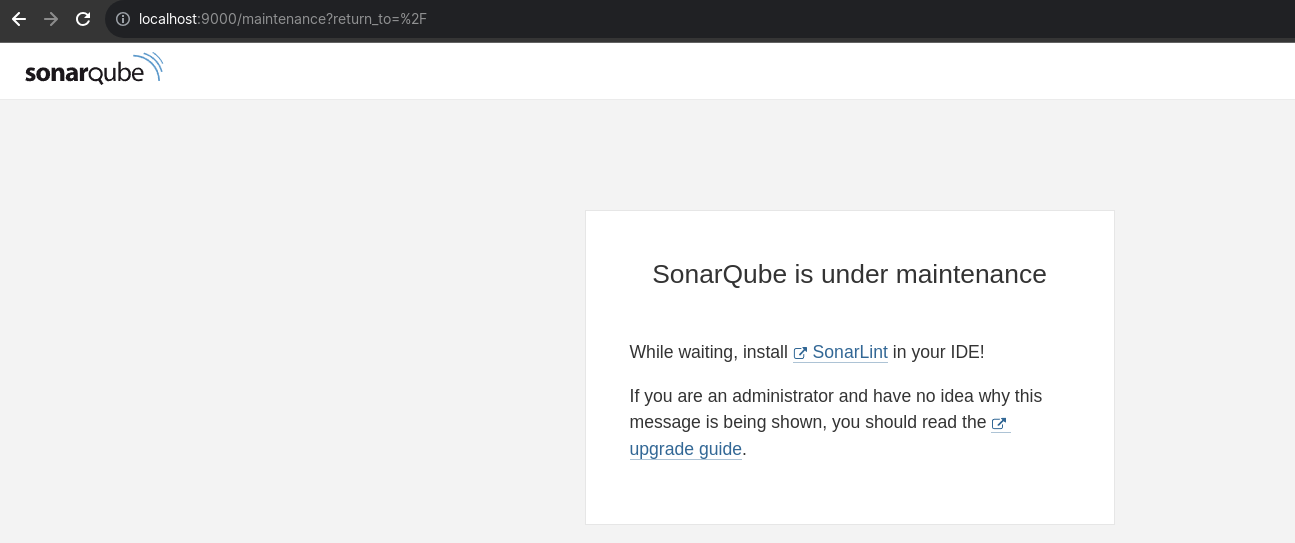Click the SonarQube logo in the header
The image size is (1295, 543).
[x=94, y=69]
